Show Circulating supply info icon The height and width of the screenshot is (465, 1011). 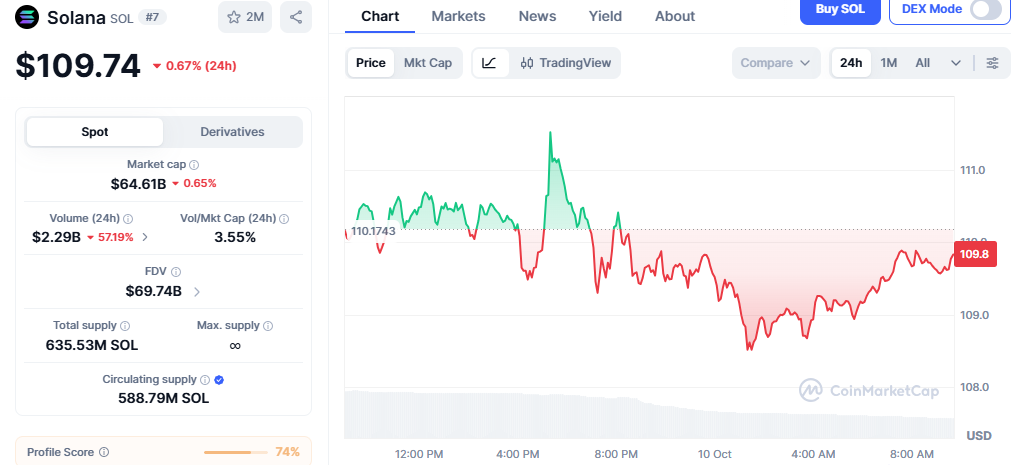pyautogui.click(x=204, y=380)
